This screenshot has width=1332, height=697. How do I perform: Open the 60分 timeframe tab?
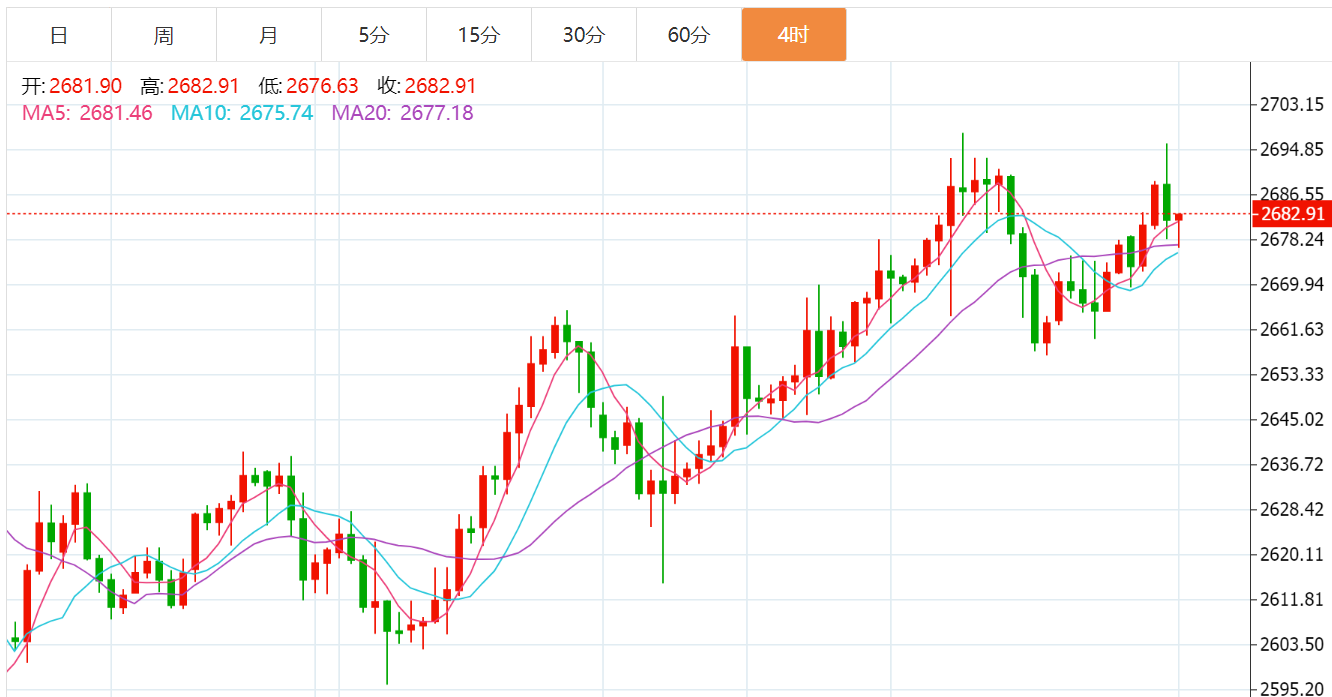[x=689, y=35]
